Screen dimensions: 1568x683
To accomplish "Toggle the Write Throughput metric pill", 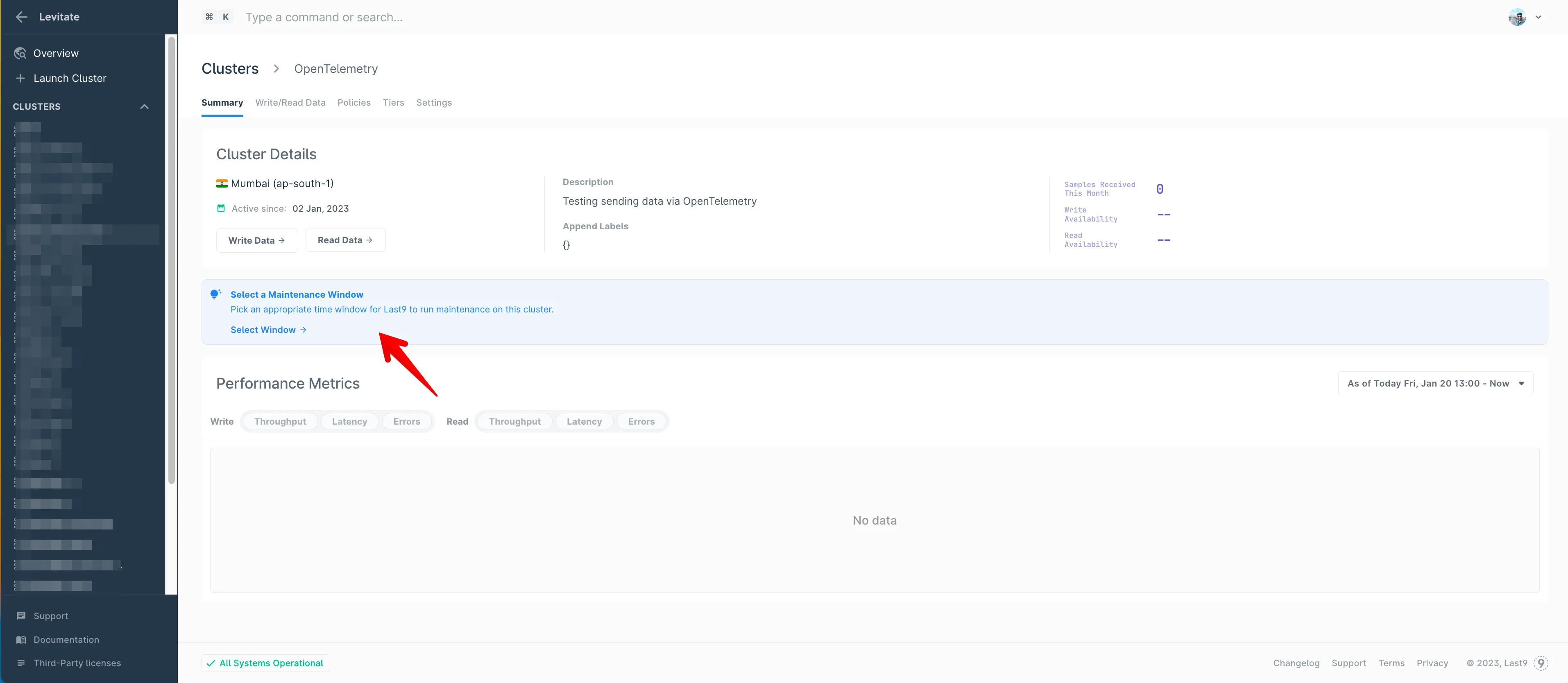I will pyautogui.click(x=280, y=421).
